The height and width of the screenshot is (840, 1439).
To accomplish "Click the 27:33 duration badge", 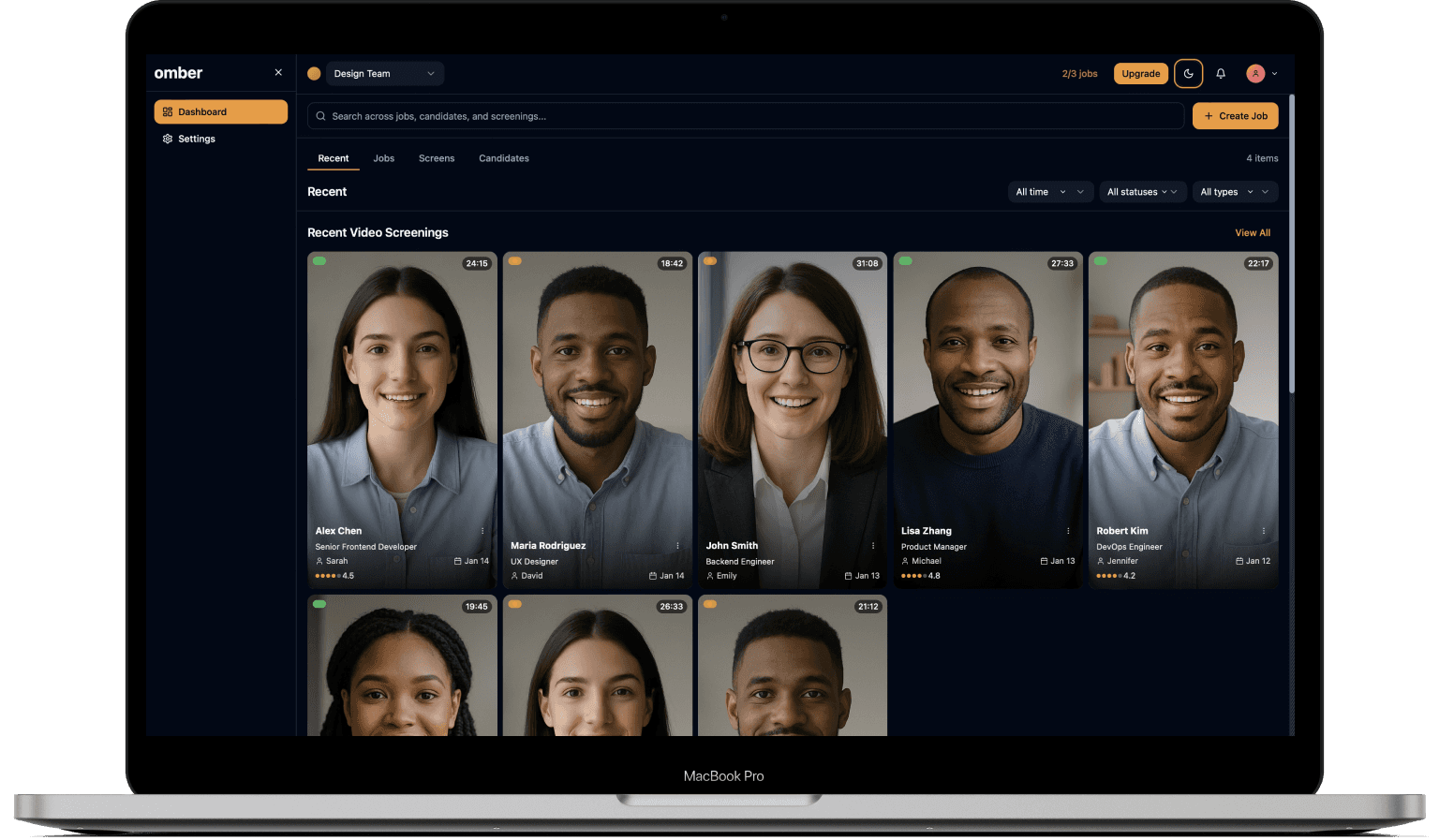I will coord(1062,264).
